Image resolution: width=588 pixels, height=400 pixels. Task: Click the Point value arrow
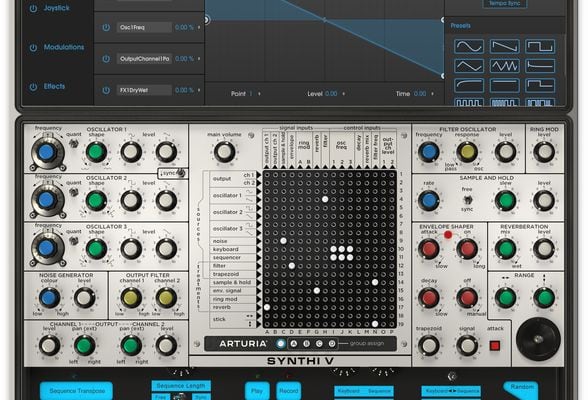point(259,94)
